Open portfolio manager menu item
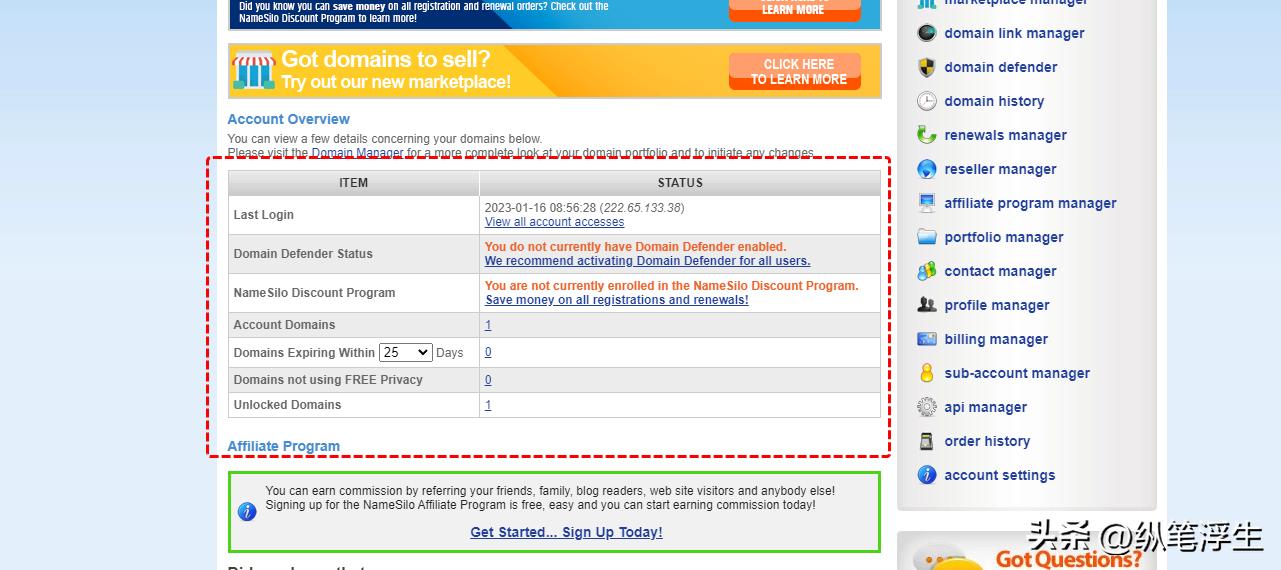Screen dimensions: 1281x570 (x=1004, y=237)
